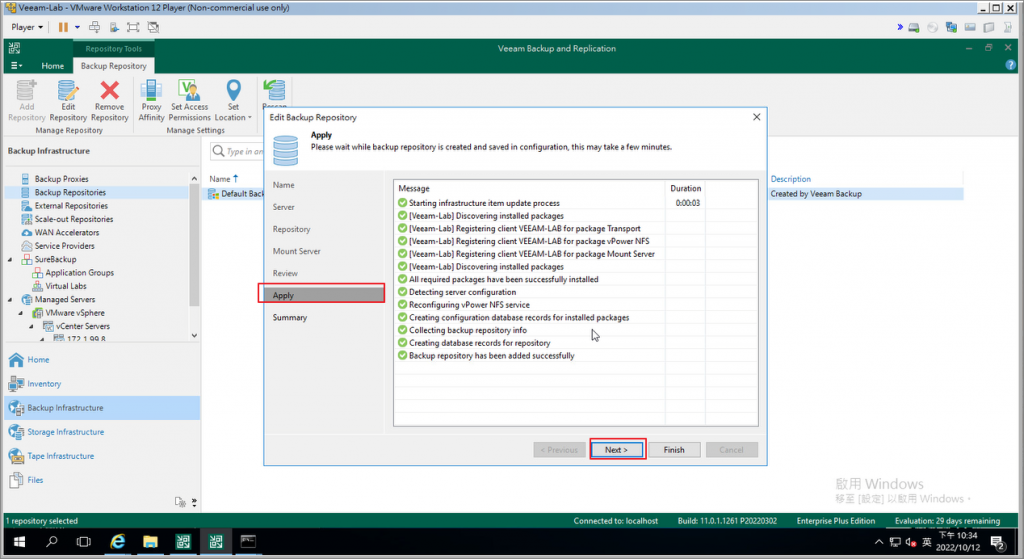The width and height of the screenshot is (1024, 559).
Task: Select Virtual Labs tree item
Action: click(x=65, y=286)
